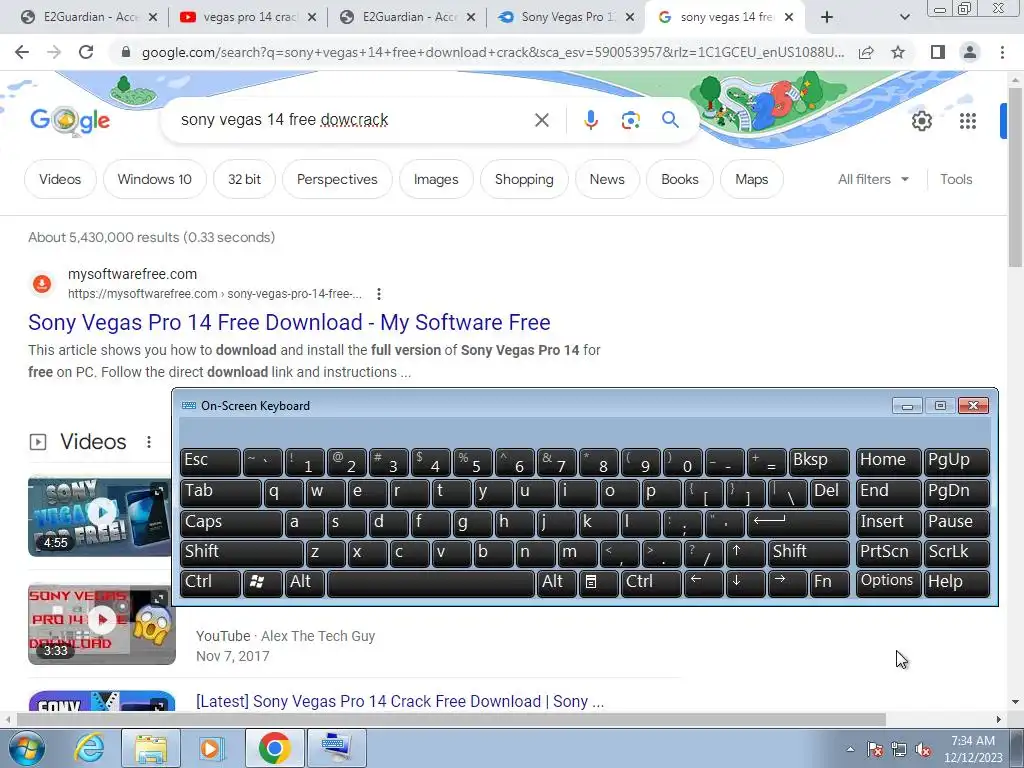Open Videos section more options
This screenshot has width=1024, height=768.
coord(149,442)
